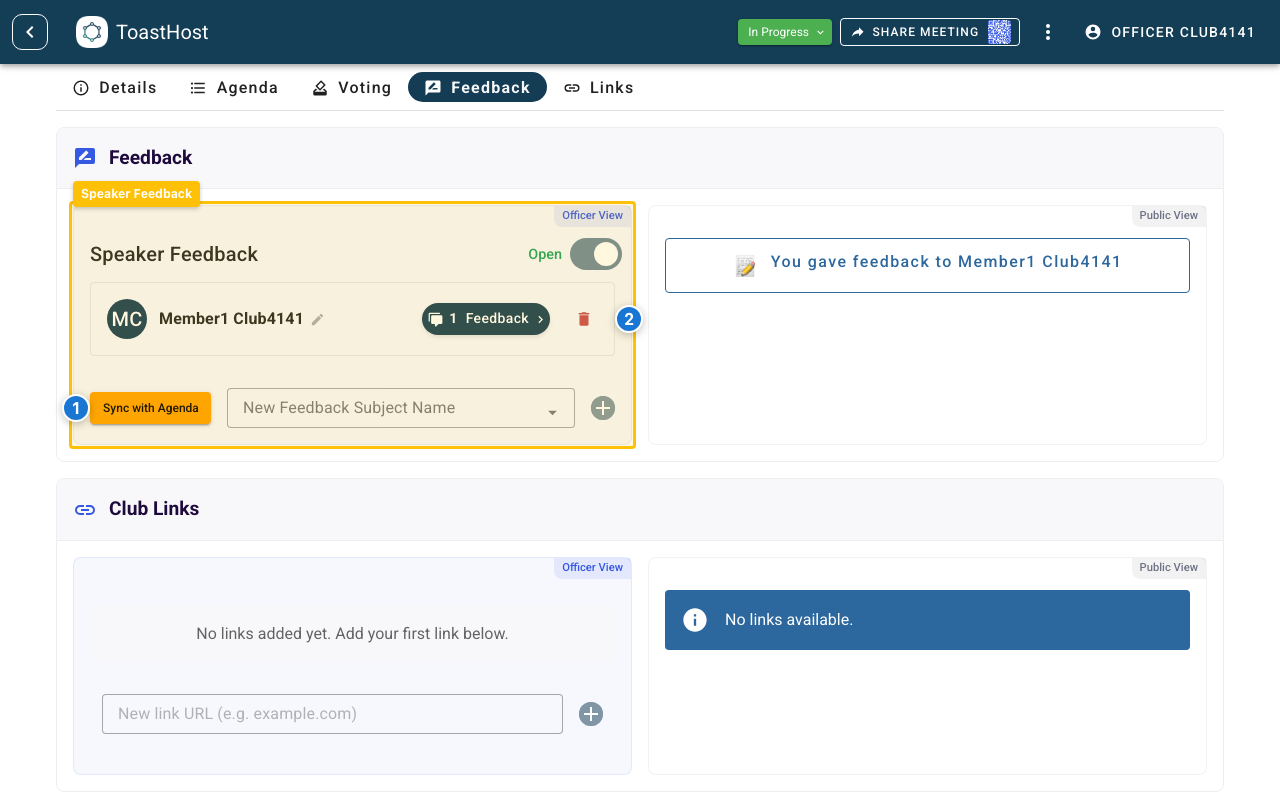
Task: Switch to the Agenda tab
Action: tap(234, 87)
